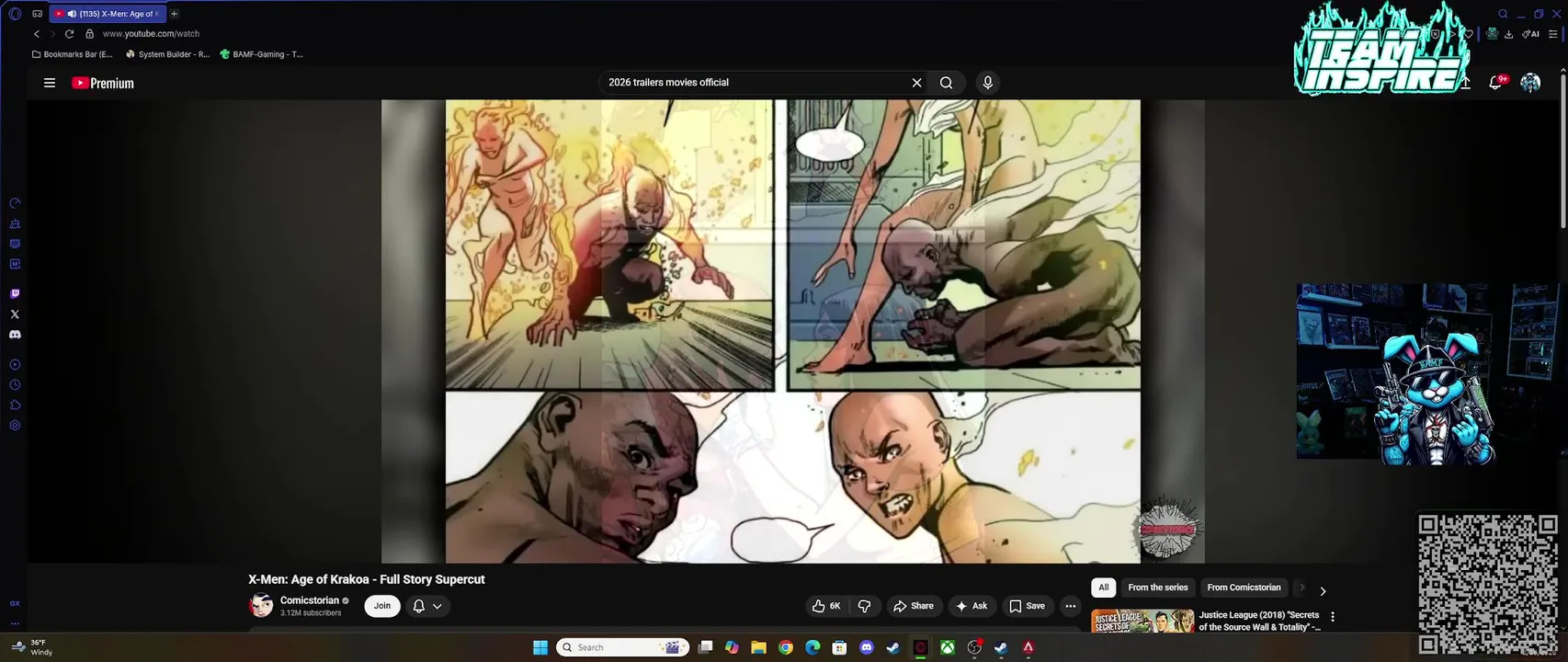The image size is (1568, 662).
Task: Open the Bookmarks Bar folder
Action: (x=72, y=54)
